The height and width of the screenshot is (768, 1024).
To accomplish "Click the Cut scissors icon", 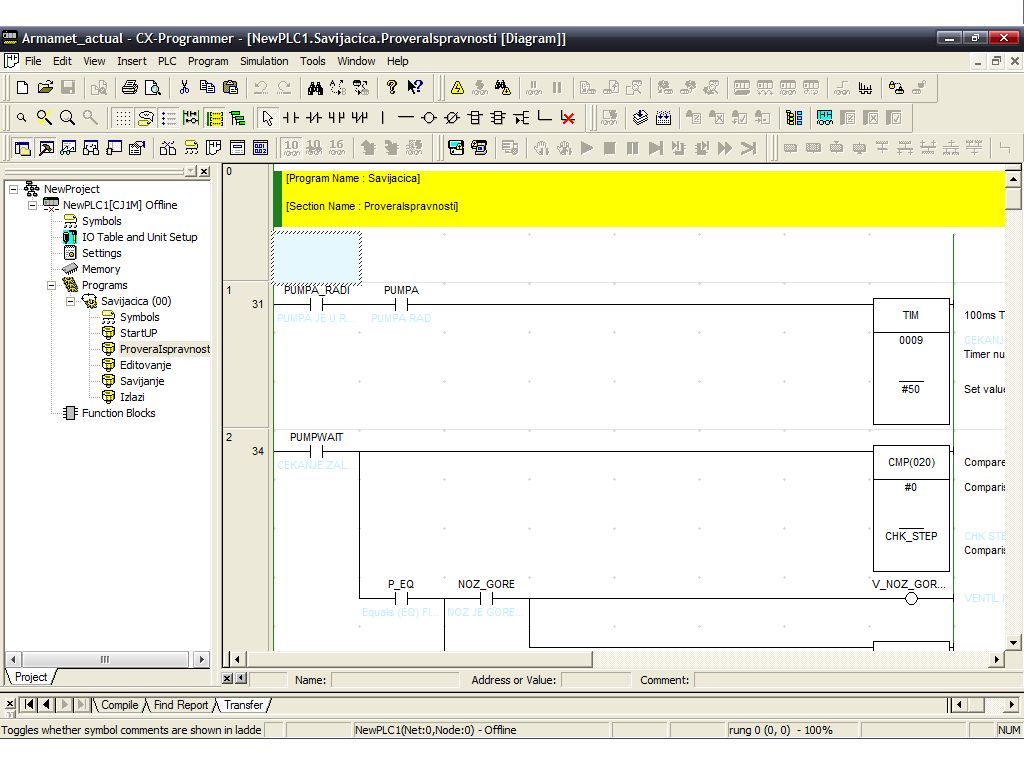I will coord(184,88).
